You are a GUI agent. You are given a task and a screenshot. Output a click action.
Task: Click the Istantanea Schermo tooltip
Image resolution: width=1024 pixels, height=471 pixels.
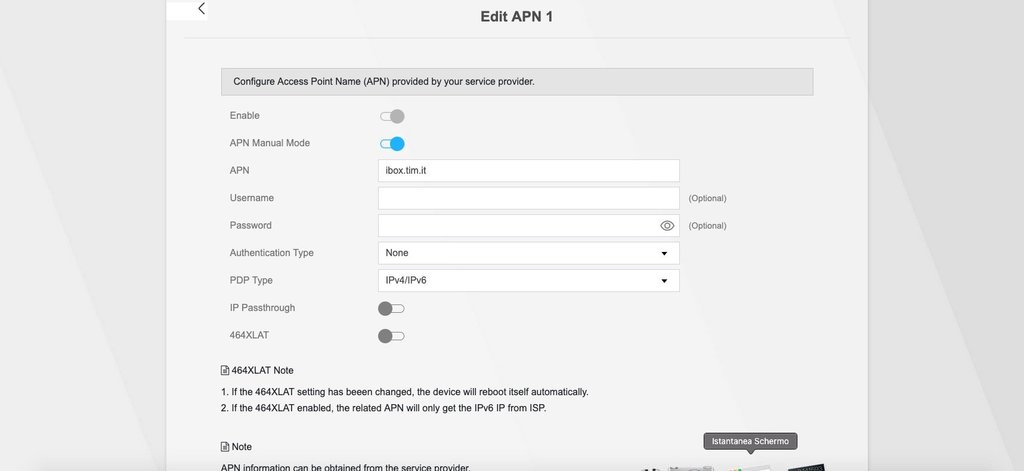pos(750,442)
